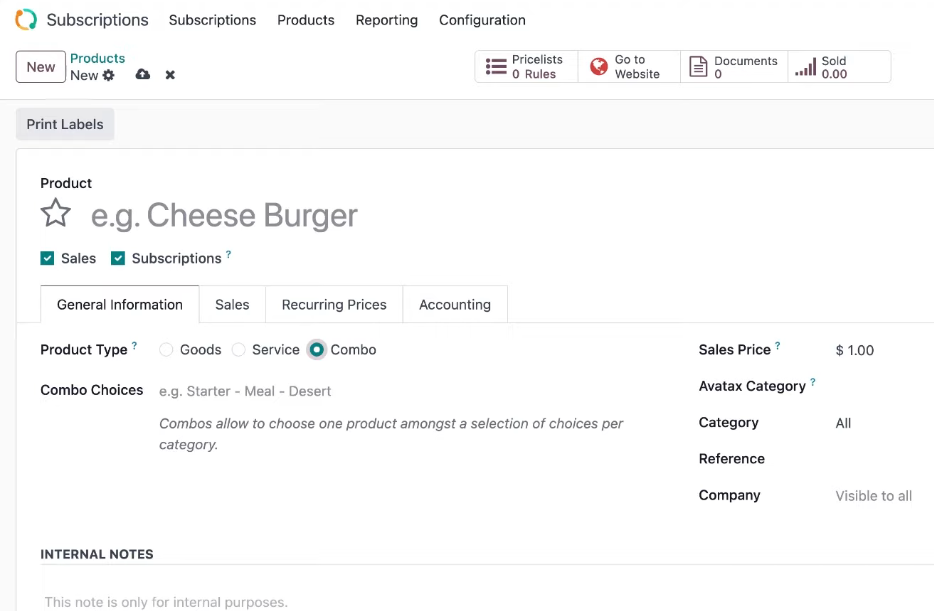Uncheck the Sales checkbox
Screen dimensions: 934x611
point(47,258)
